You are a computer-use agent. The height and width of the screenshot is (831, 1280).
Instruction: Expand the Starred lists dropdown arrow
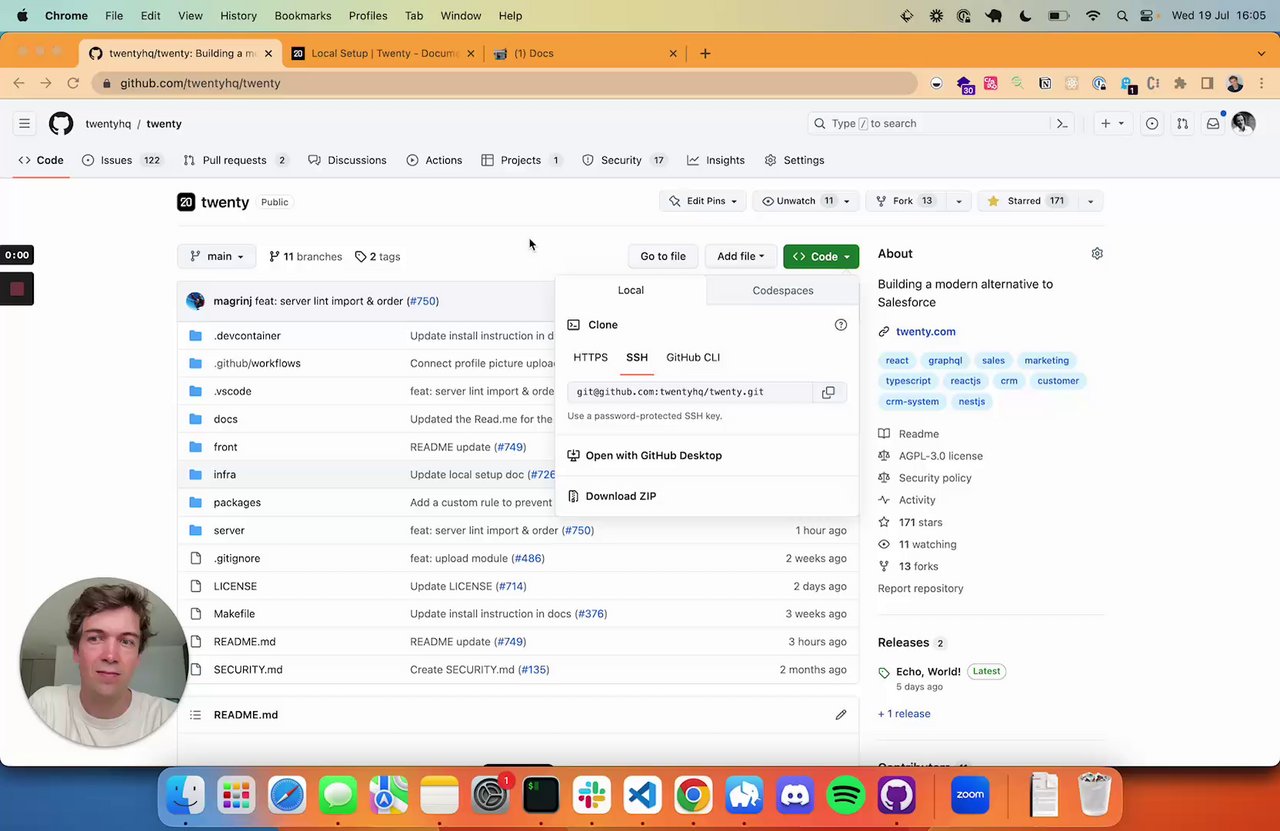[x=1090, y=201]
